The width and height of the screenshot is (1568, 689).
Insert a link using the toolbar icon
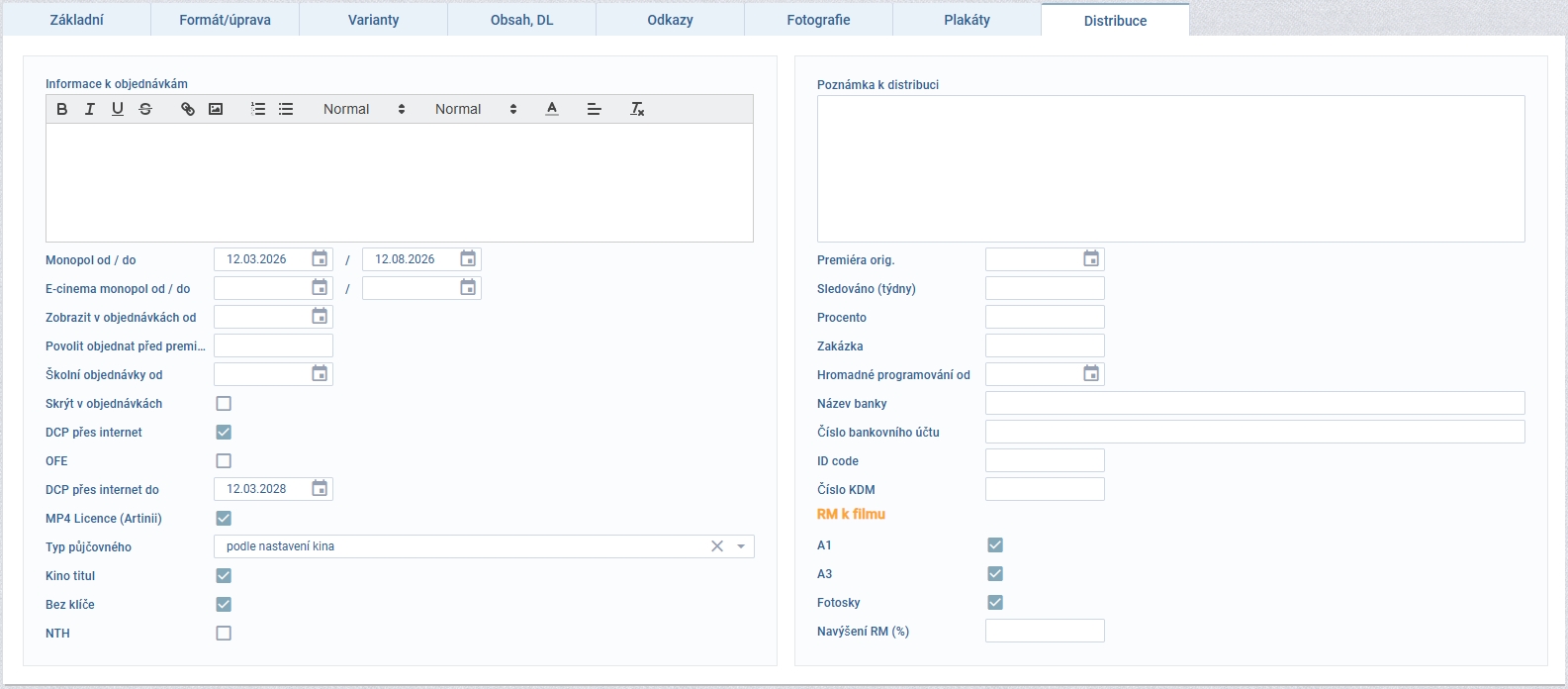point(188,109)
